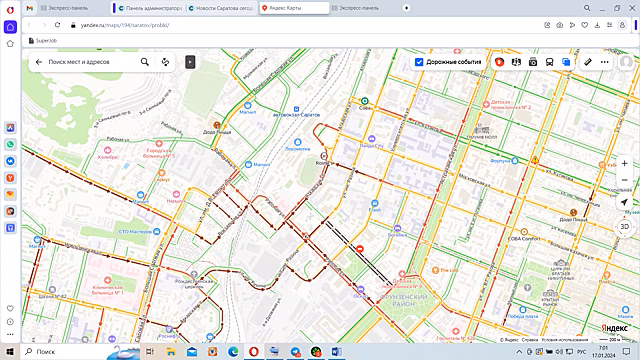Click the my location arrow button
Image resolution: width=640 pixels, height=360 pixels.
pos(624,202)
